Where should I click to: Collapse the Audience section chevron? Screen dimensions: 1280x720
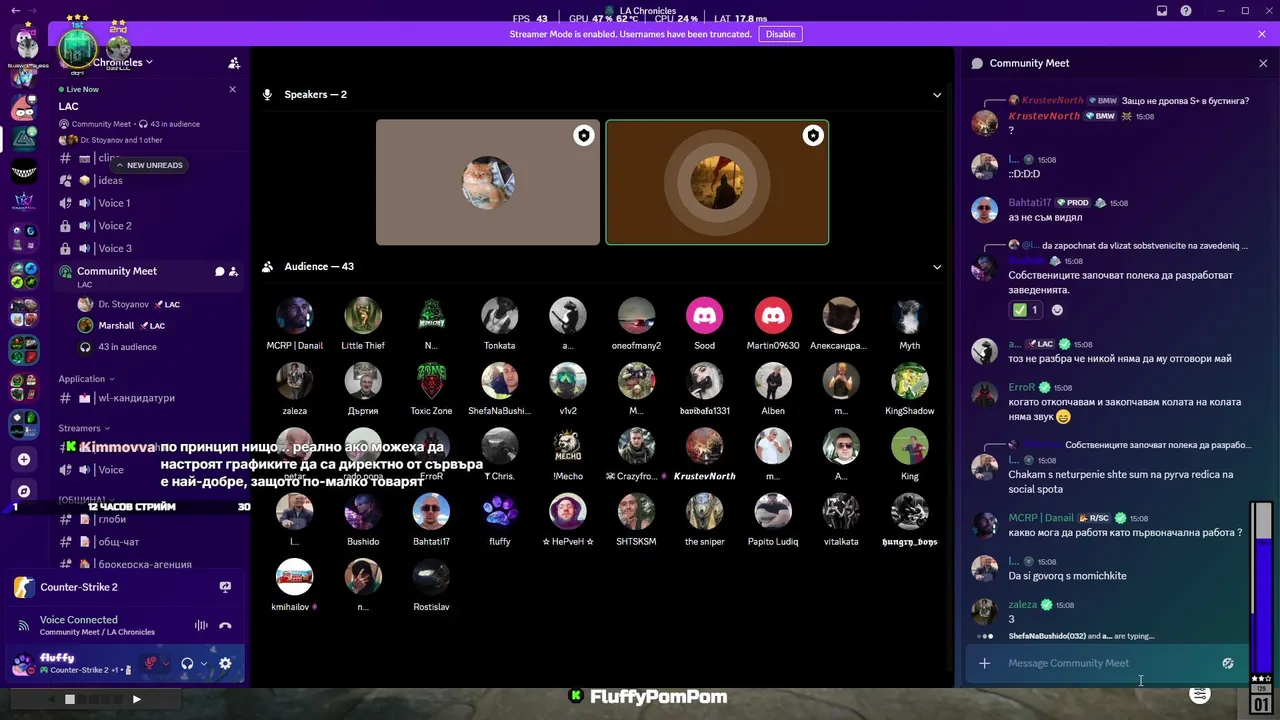click(937, 267)
